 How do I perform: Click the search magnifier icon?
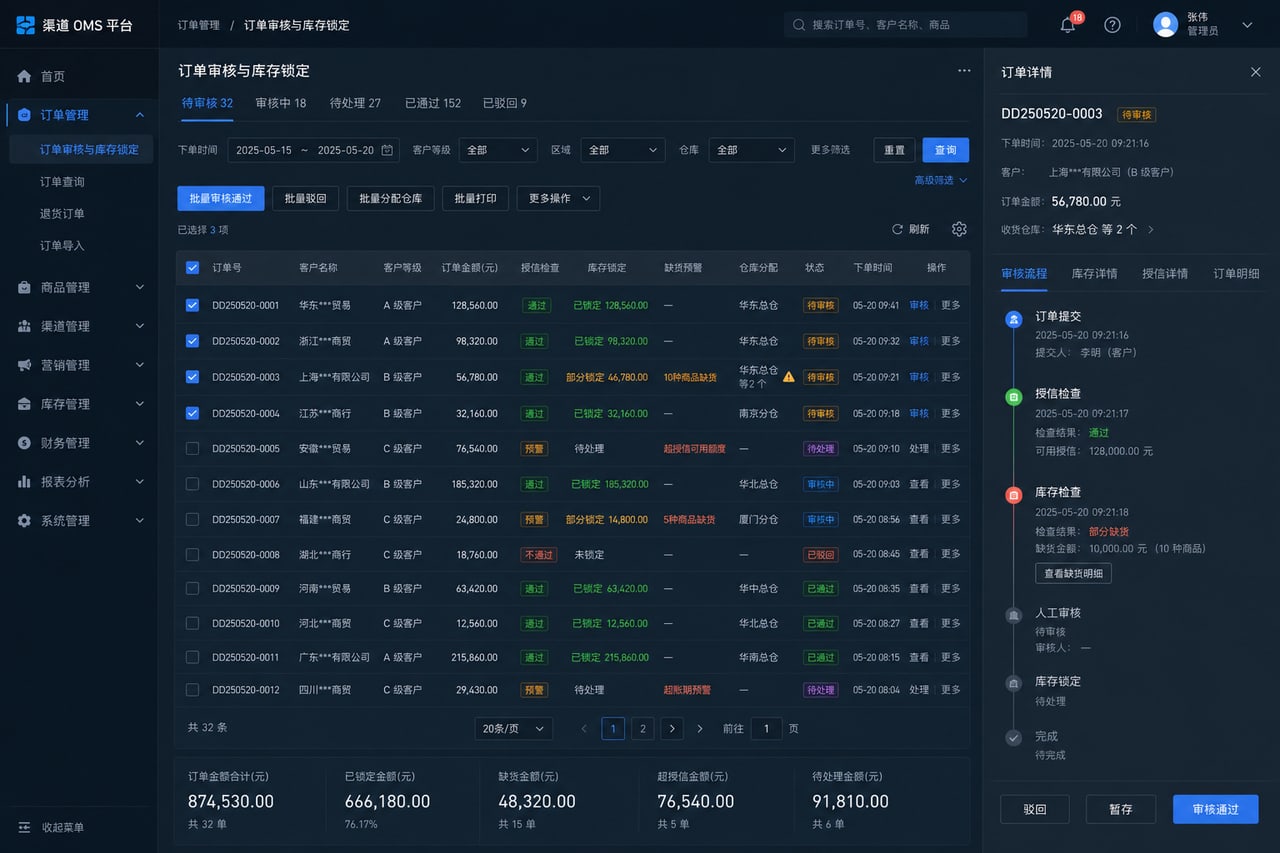(x=799, y=25)
